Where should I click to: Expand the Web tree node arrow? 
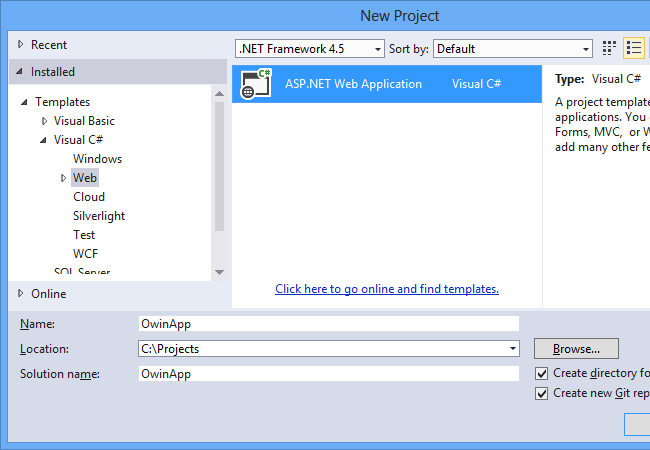[x=63, y=178]
